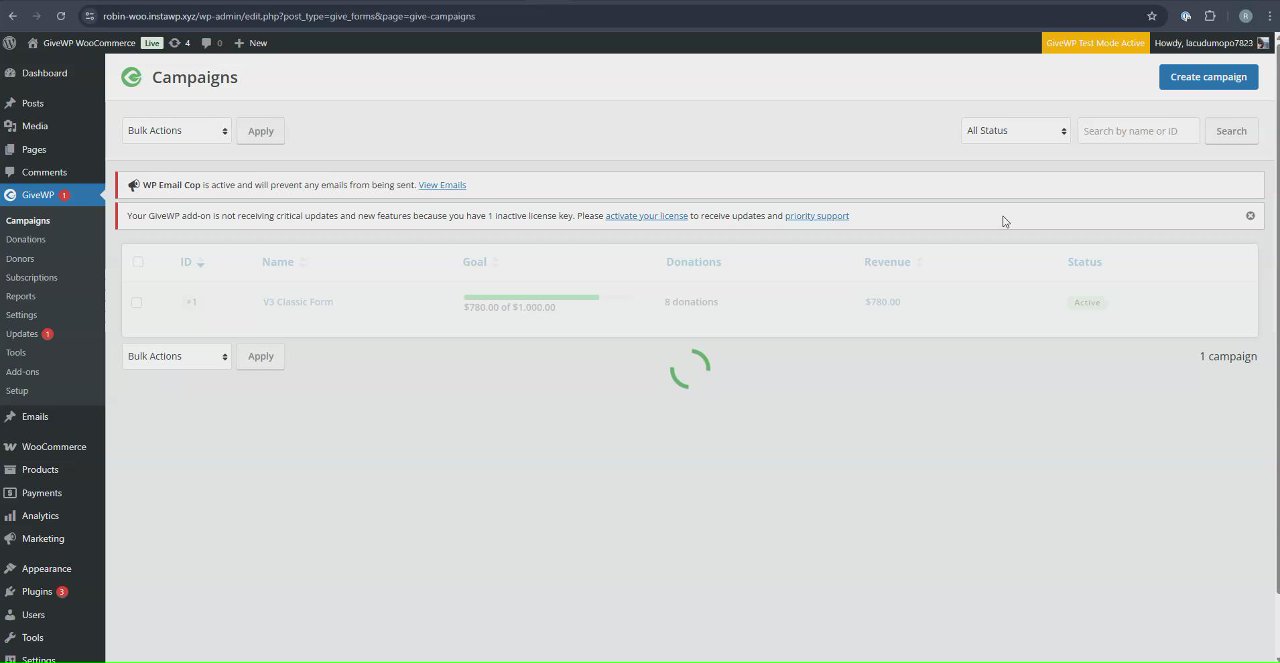The height and width of the screenshot is (663, 1280).
Task: Open Appearance in the sidebar
Action: [46, 568]
